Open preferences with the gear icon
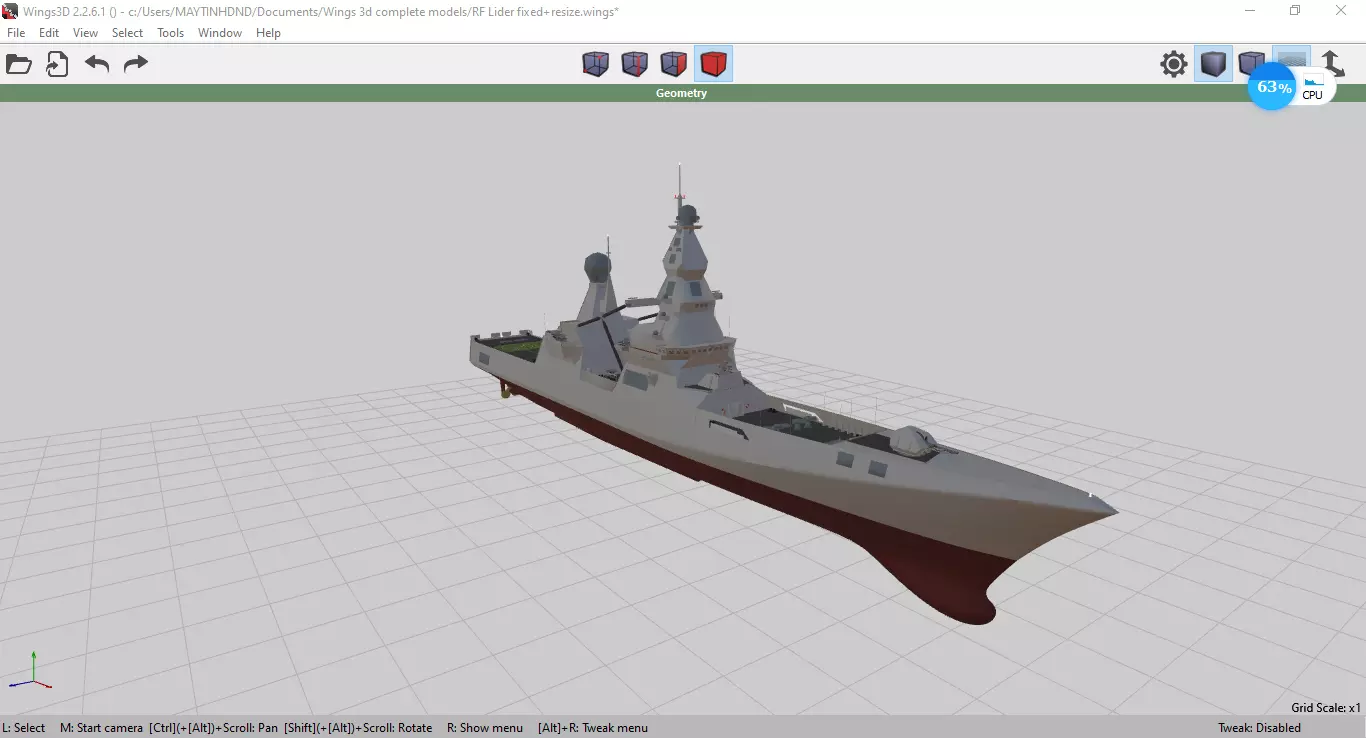1366x738 pixels. click(1174, 64)
